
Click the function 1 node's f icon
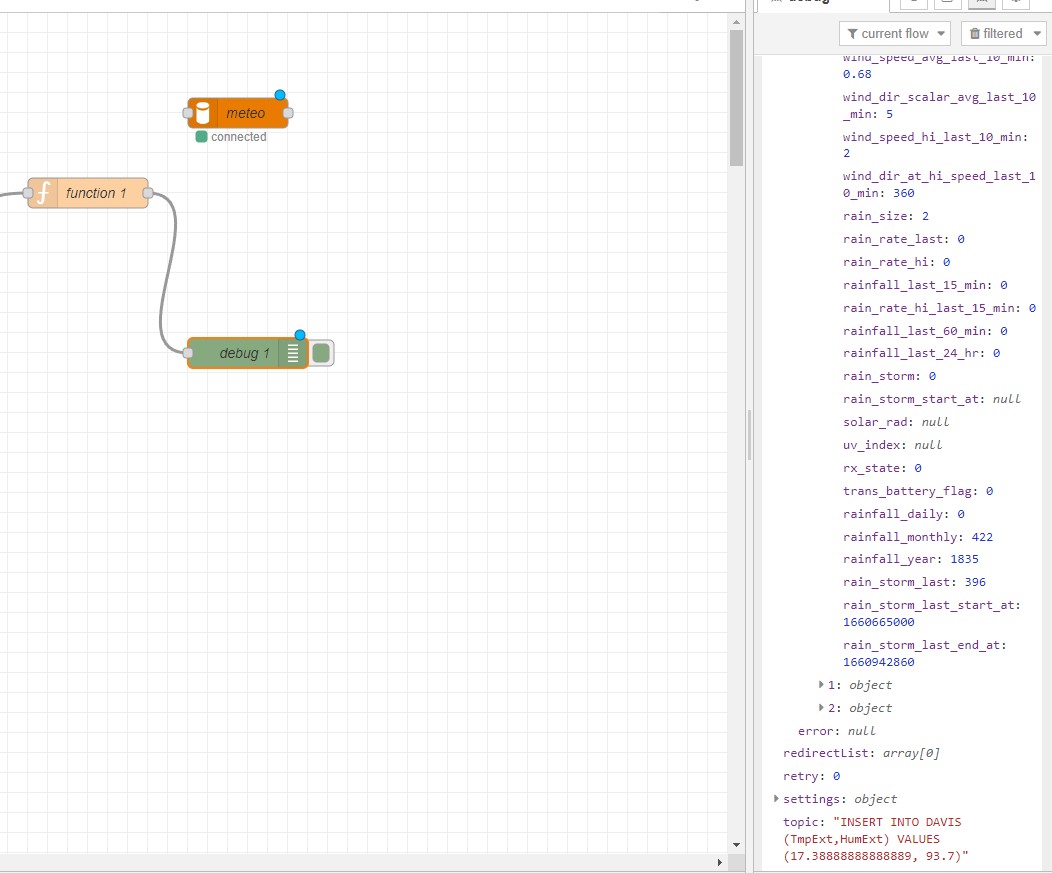pyautogui.click(x=43, y=193)
